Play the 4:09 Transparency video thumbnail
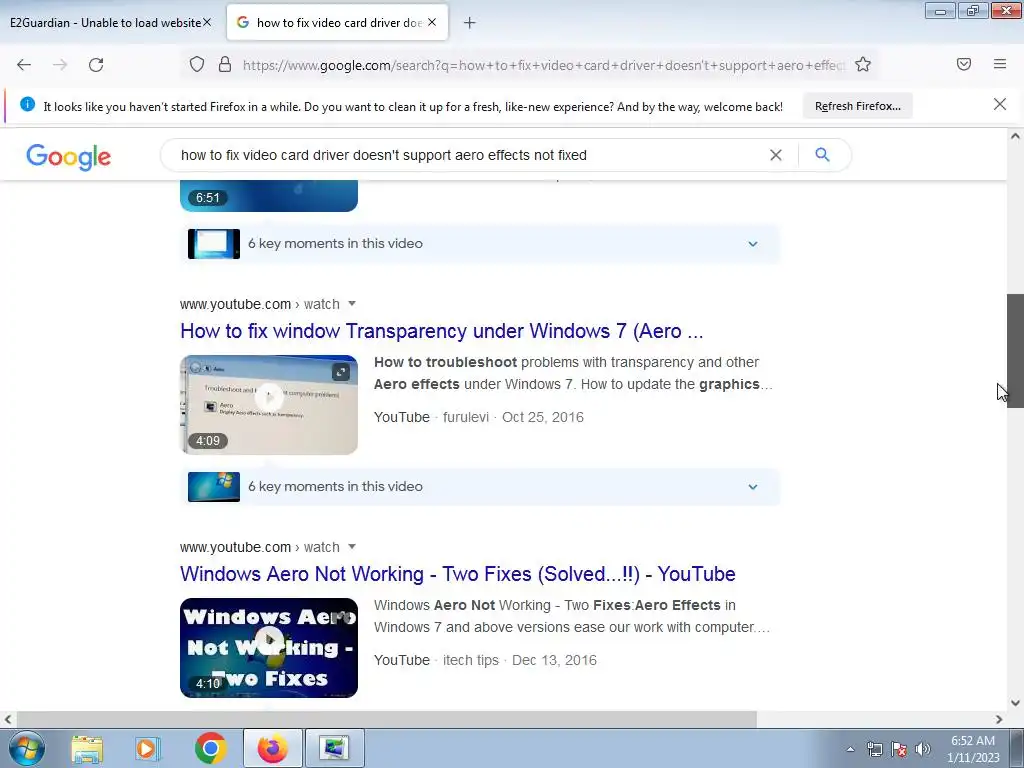Image resolution: width=1024 pixels, height=768 pixels. pyautogui.click(x=269, y=405)
